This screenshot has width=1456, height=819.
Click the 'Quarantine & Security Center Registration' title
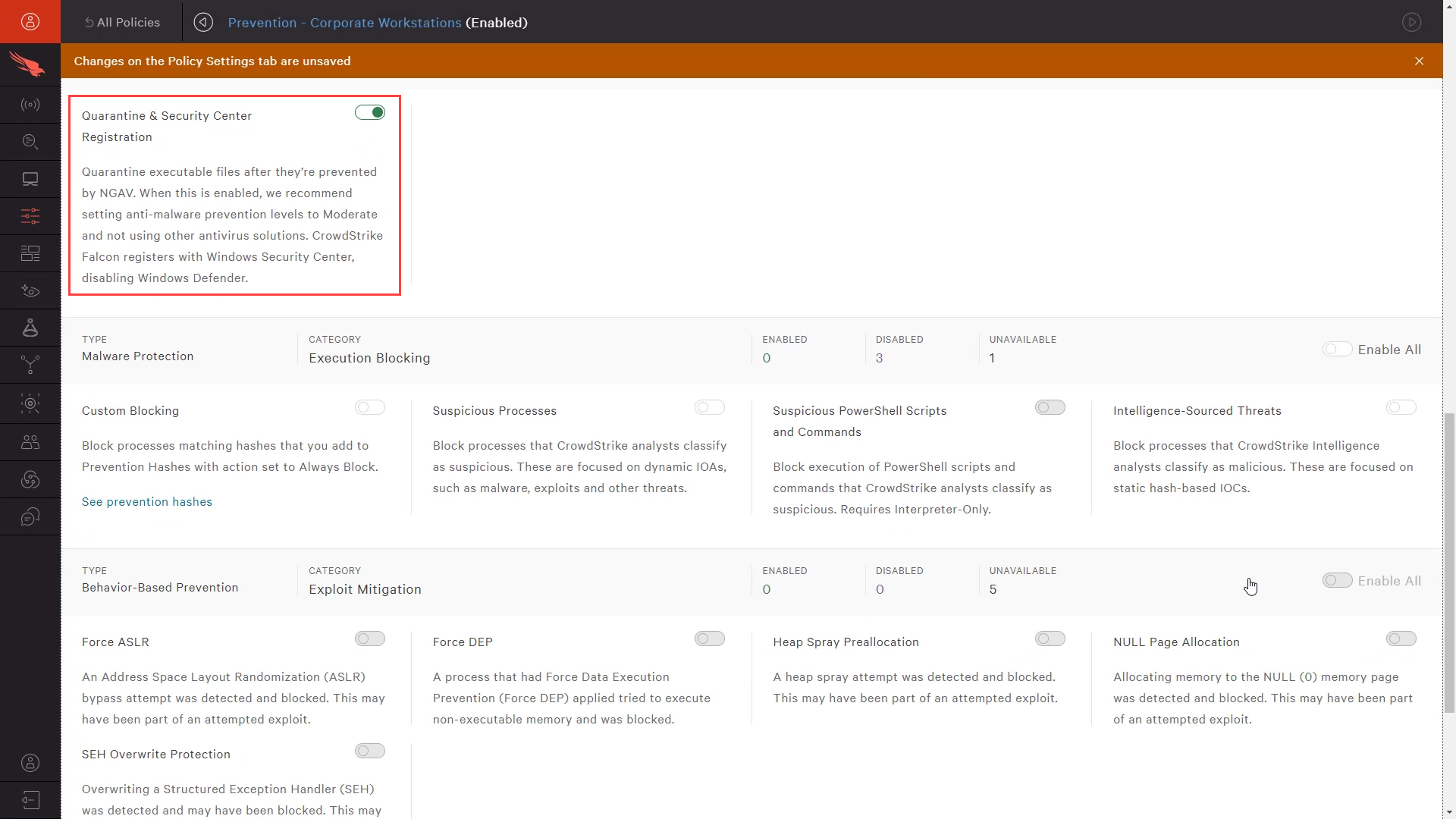(167, 126)
